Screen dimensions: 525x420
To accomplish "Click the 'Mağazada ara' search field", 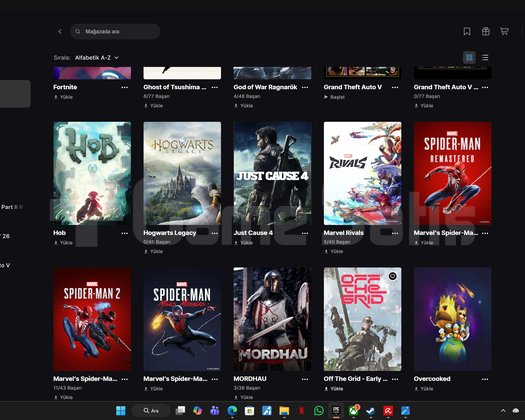I will (115, 31).
